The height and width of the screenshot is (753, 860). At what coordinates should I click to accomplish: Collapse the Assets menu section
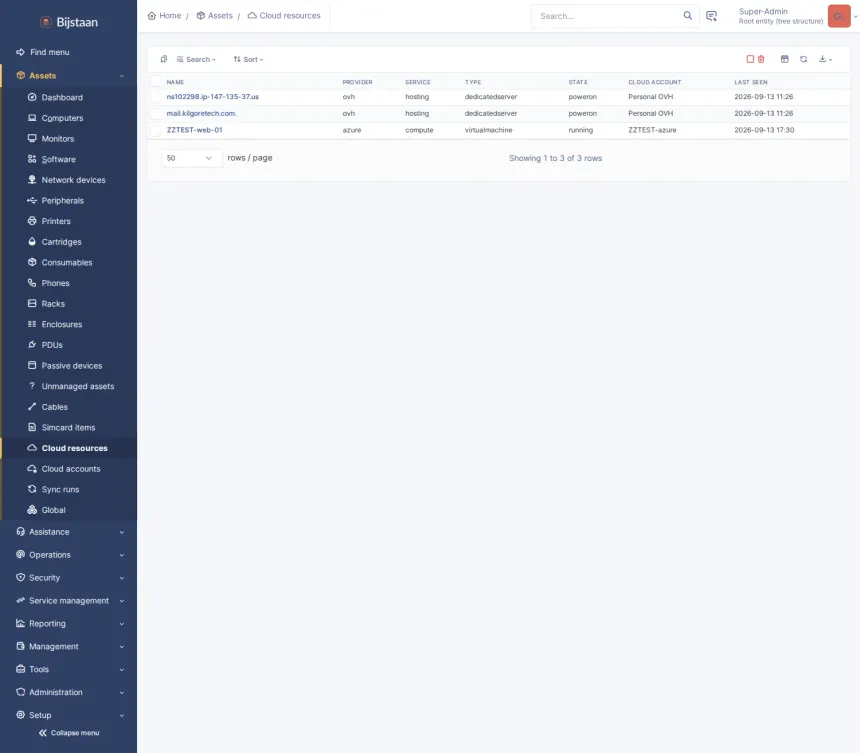[122, 76]
